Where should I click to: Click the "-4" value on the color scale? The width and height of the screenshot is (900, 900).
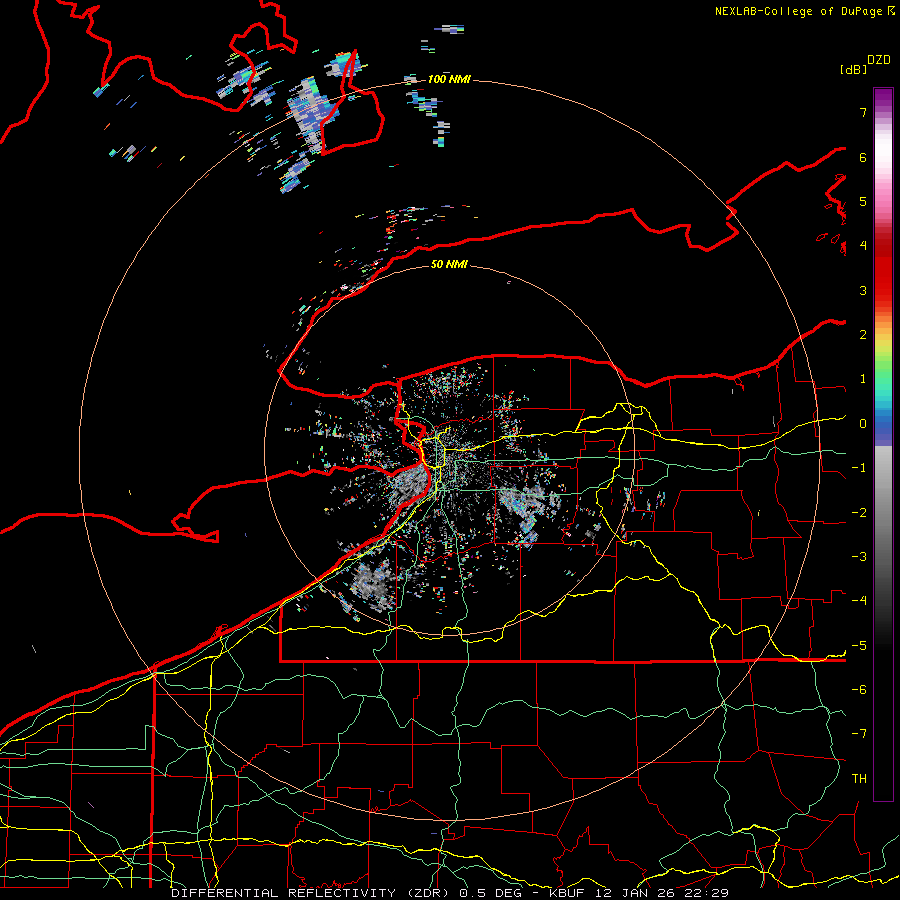click(x=859, y=601)
